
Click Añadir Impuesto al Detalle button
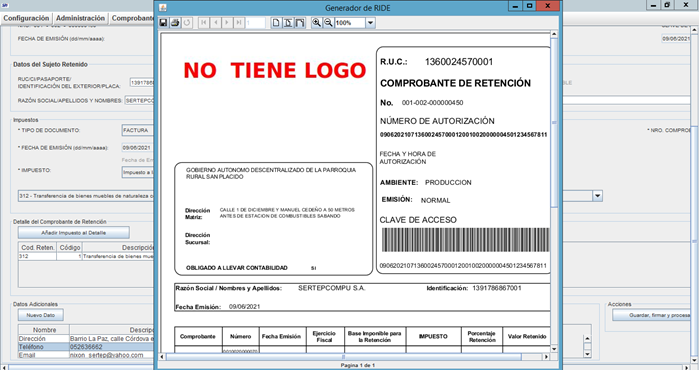coord(74,233)
